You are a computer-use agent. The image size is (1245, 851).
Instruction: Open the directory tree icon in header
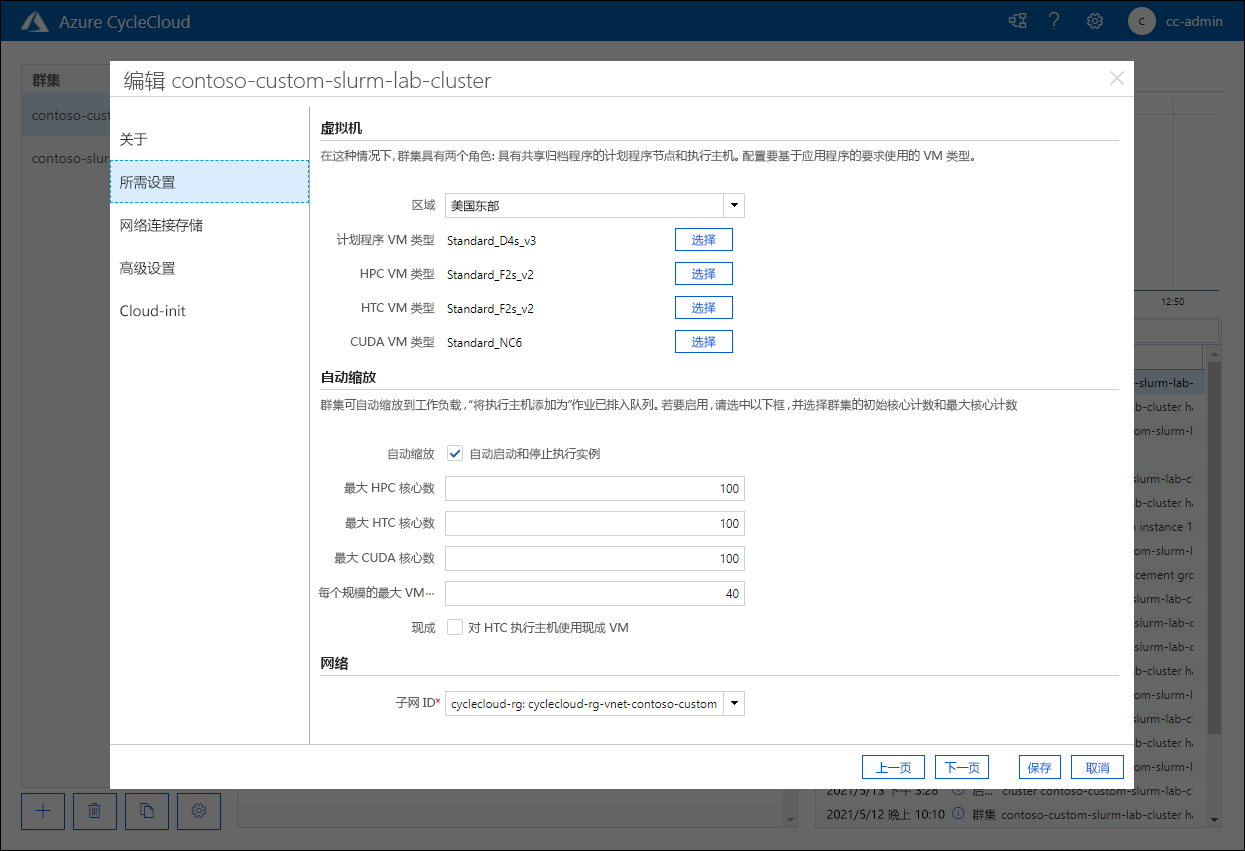pos(1018,21)
